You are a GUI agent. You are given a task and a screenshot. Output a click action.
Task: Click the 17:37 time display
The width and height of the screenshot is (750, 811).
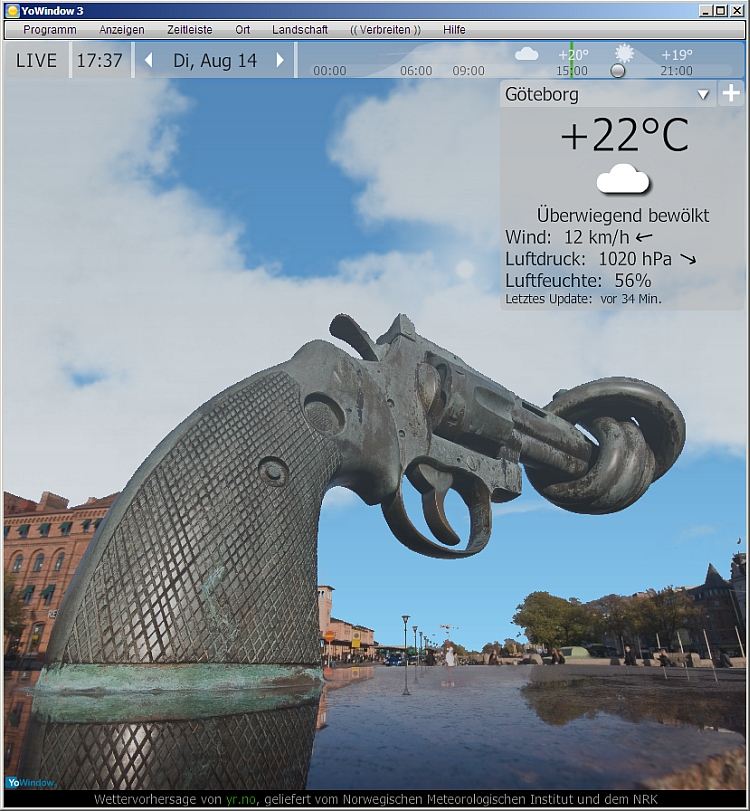[x=99, y=60]
